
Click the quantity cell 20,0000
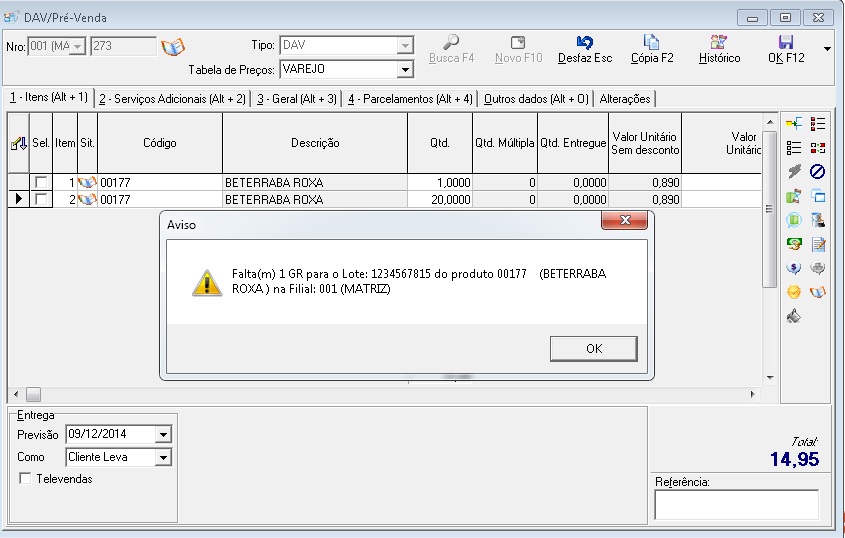[x=440, y=199]
